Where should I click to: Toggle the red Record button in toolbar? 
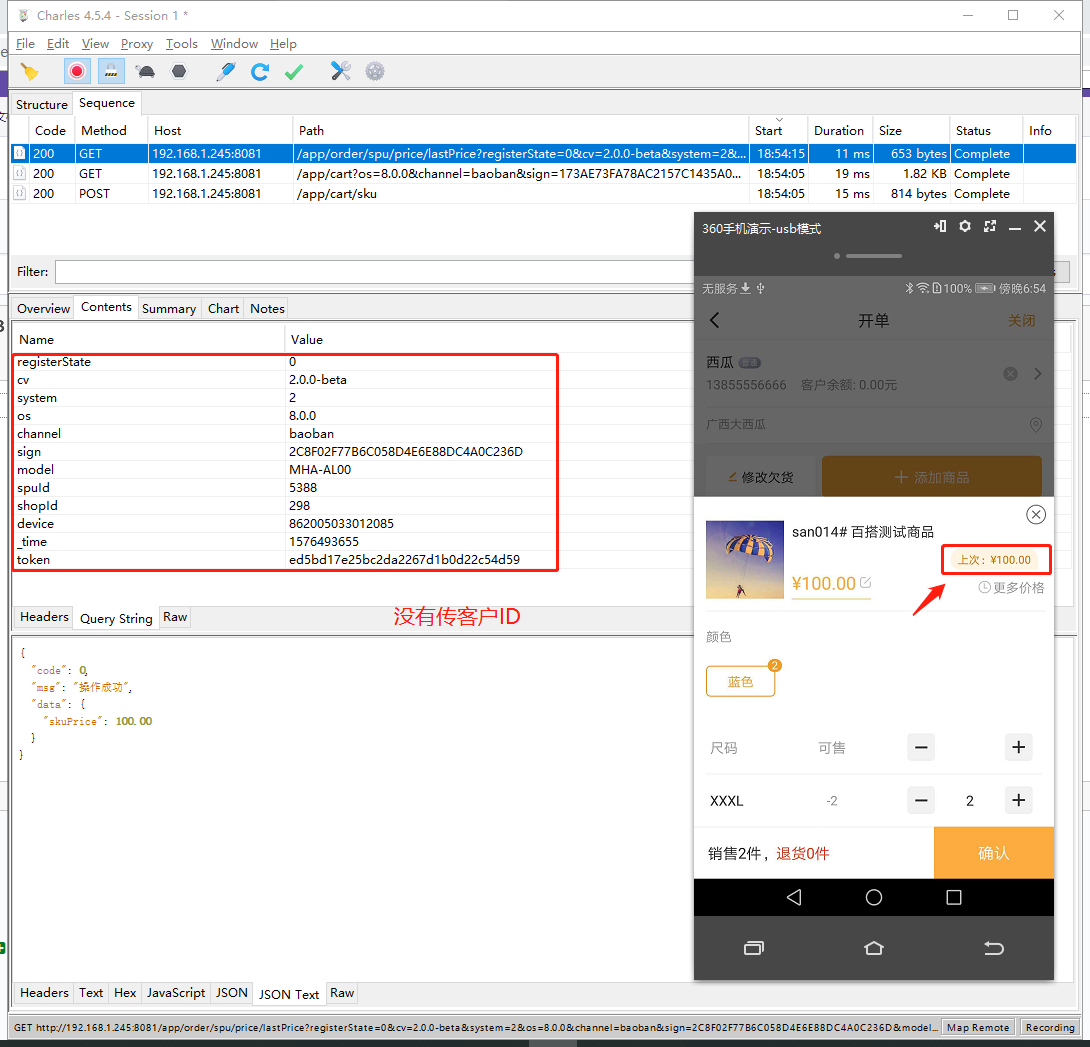77,71
